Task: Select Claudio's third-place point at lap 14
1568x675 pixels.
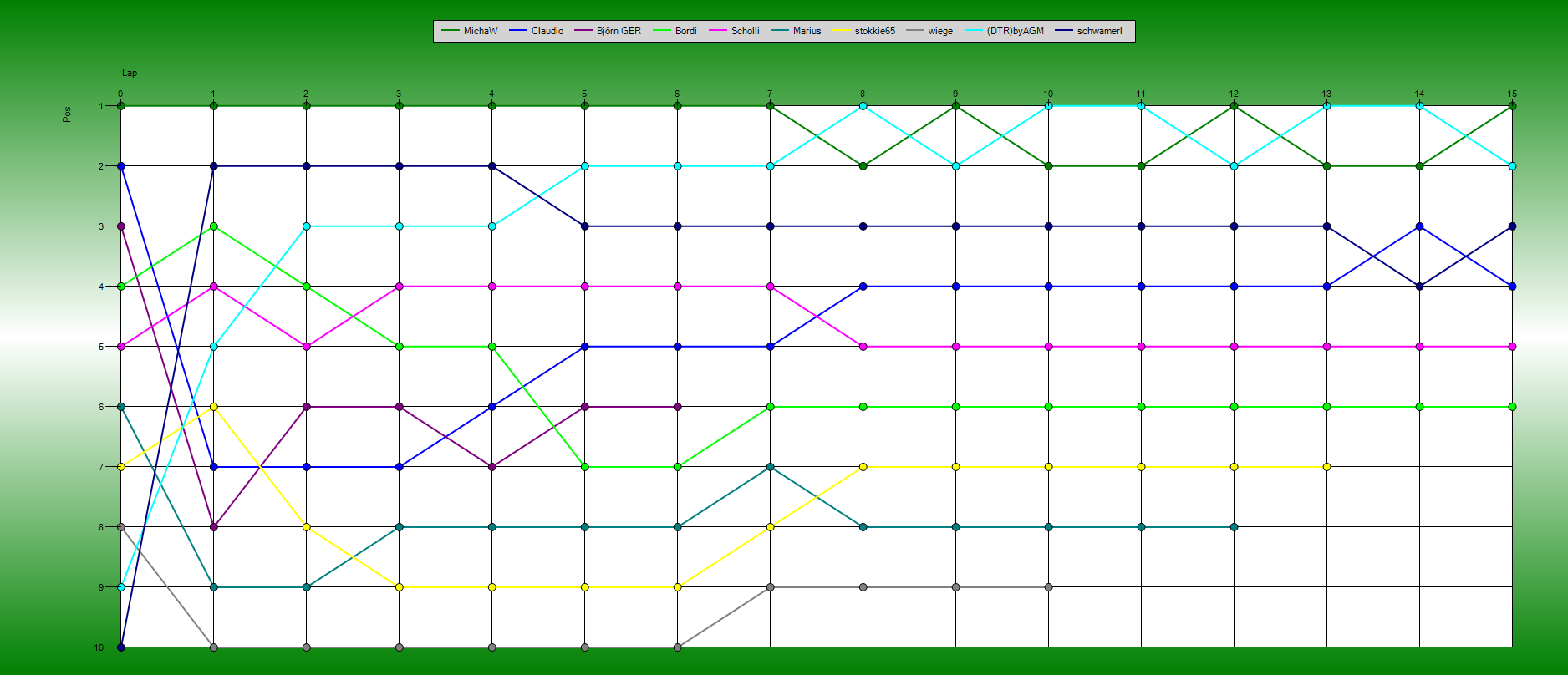Action: click(x=1419, y=226)
